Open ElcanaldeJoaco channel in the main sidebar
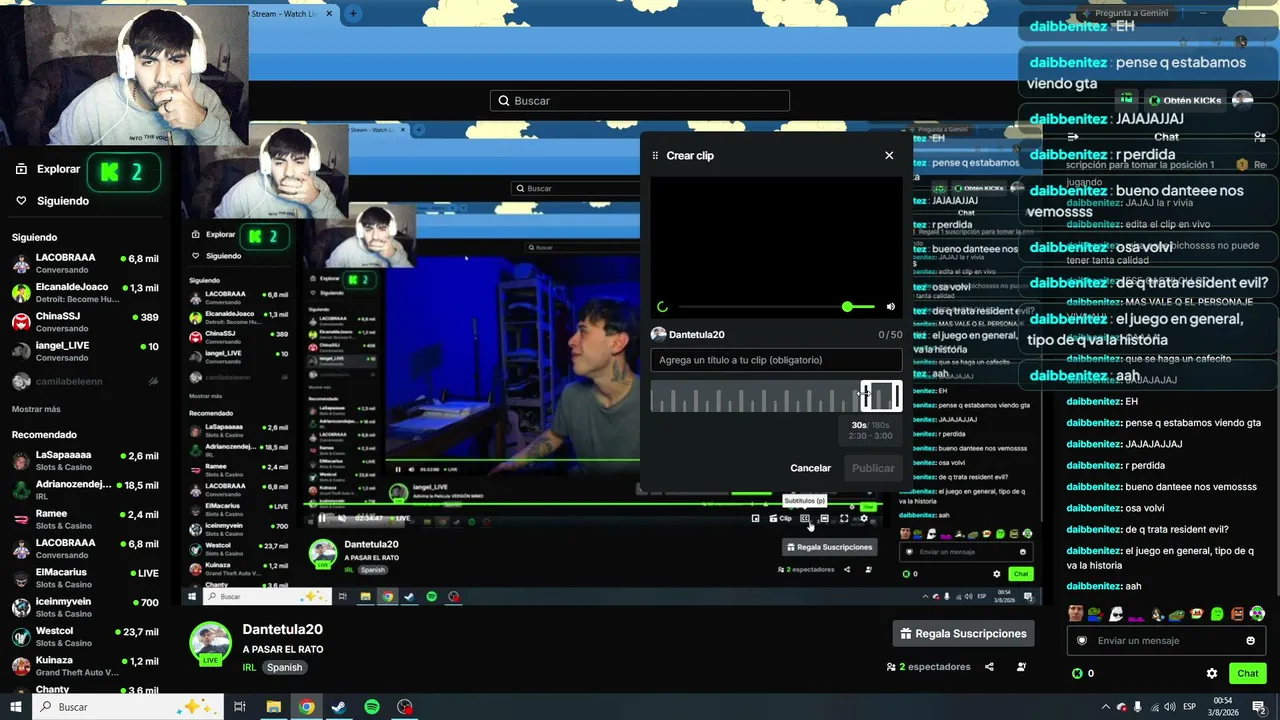 click(85, 292)
